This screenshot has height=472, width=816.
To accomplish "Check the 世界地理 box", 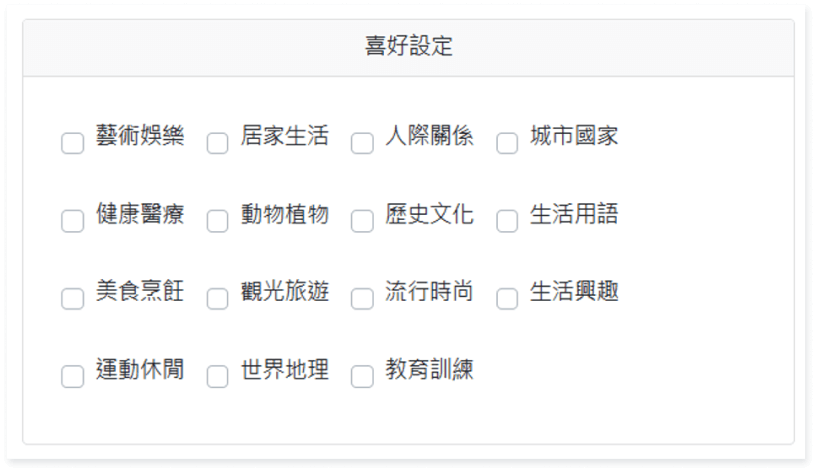I will coord(217,376).
